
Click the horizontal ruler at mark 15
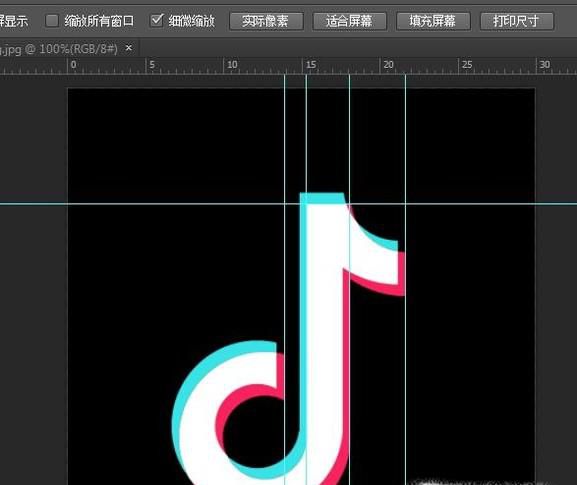point(311,65)
